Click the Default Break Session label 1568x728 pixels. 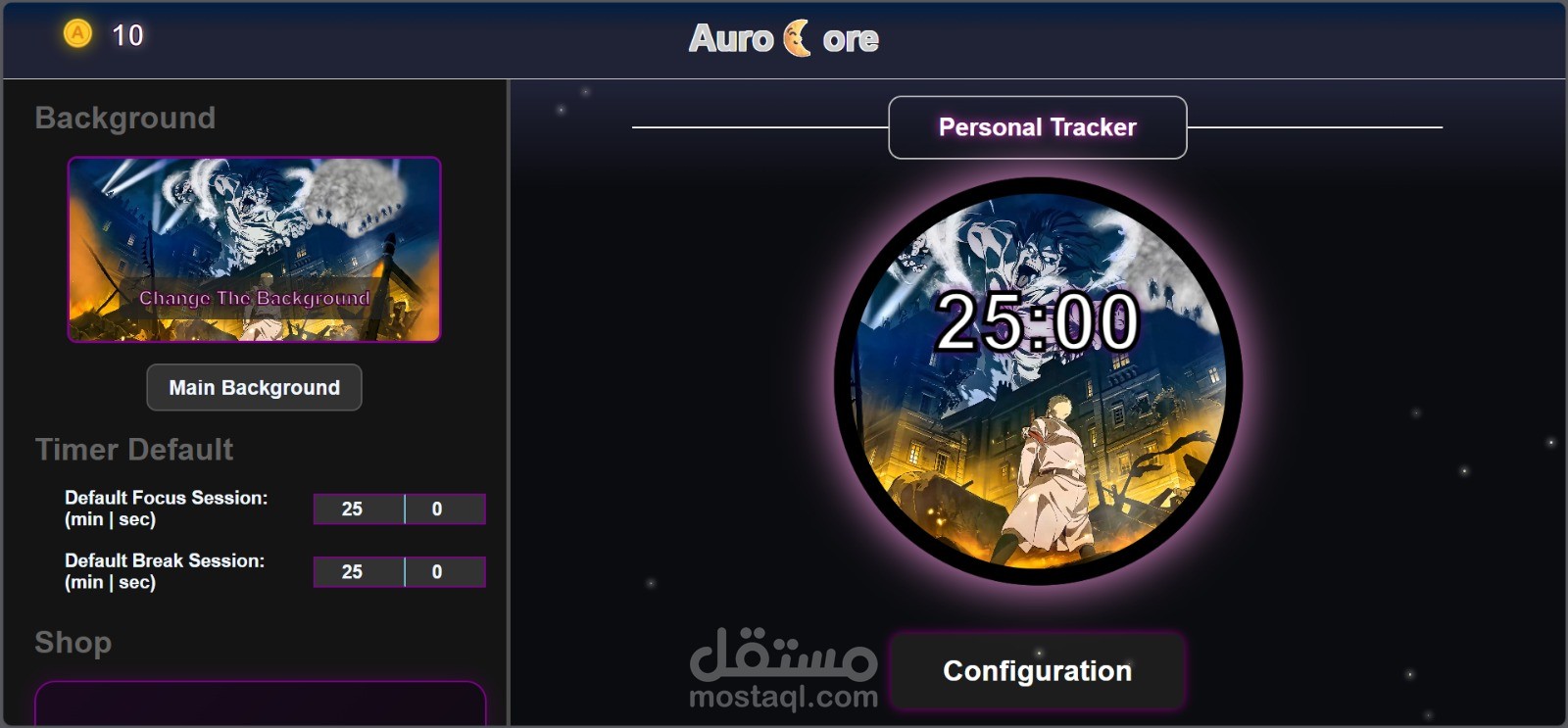click(x=165, y=571)
